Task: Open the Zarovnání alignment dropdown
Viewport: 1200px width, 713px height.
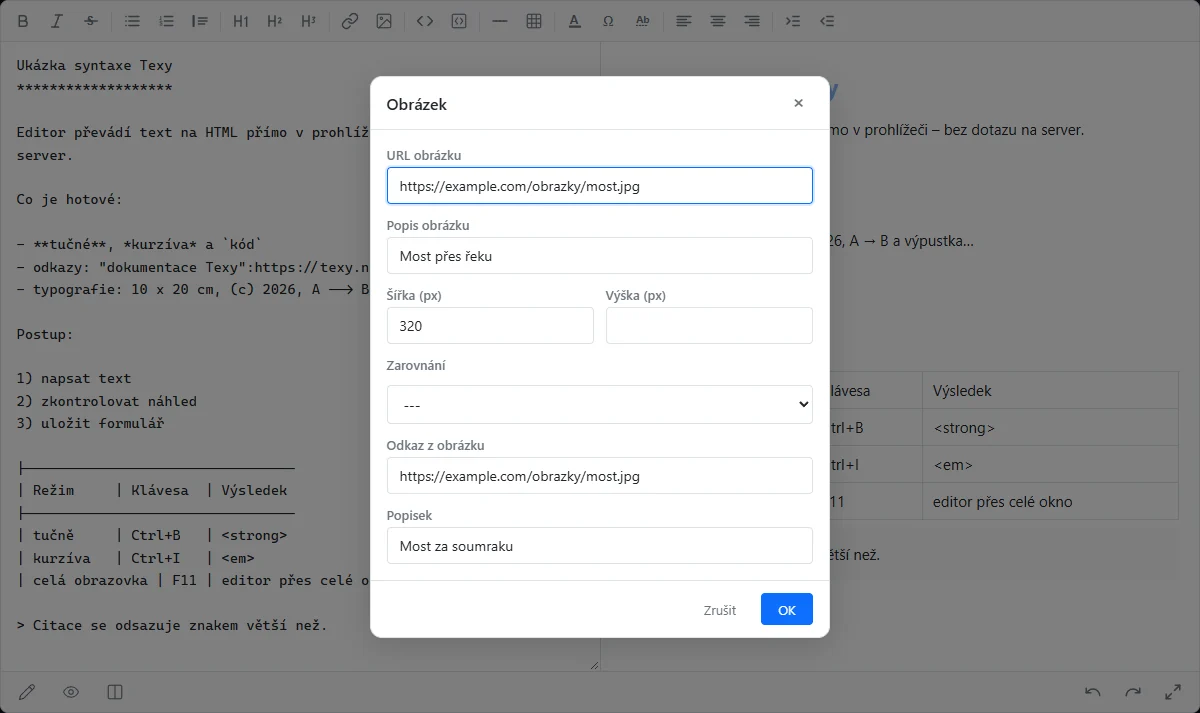Action: tap(600, 405)
